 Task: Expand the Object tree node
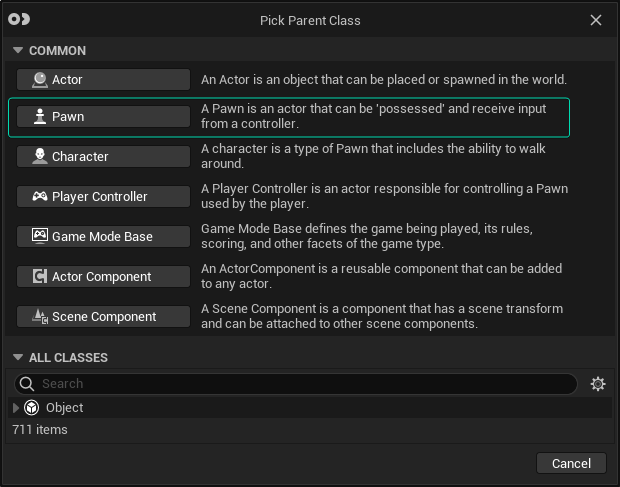click(x=16, y=408)
